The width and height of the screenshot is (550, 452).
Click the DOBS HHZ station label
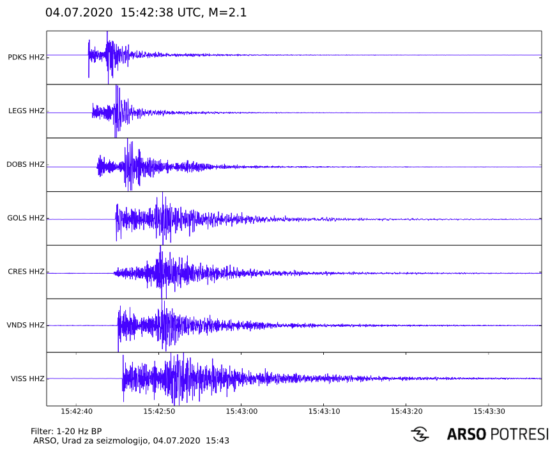click(x=26, y=164)
